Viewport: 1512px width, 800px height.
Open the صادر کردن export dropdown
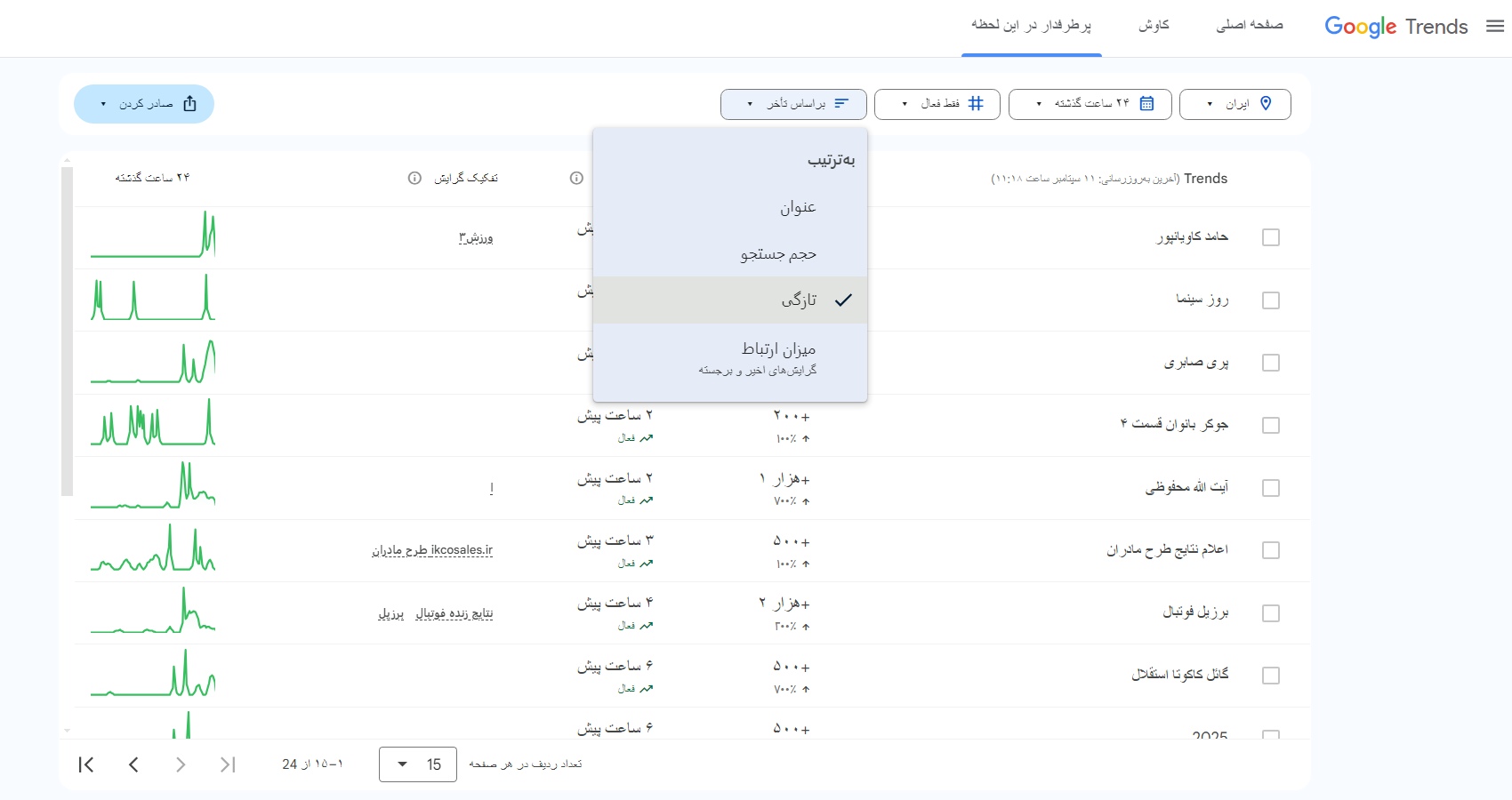point(144,104)
